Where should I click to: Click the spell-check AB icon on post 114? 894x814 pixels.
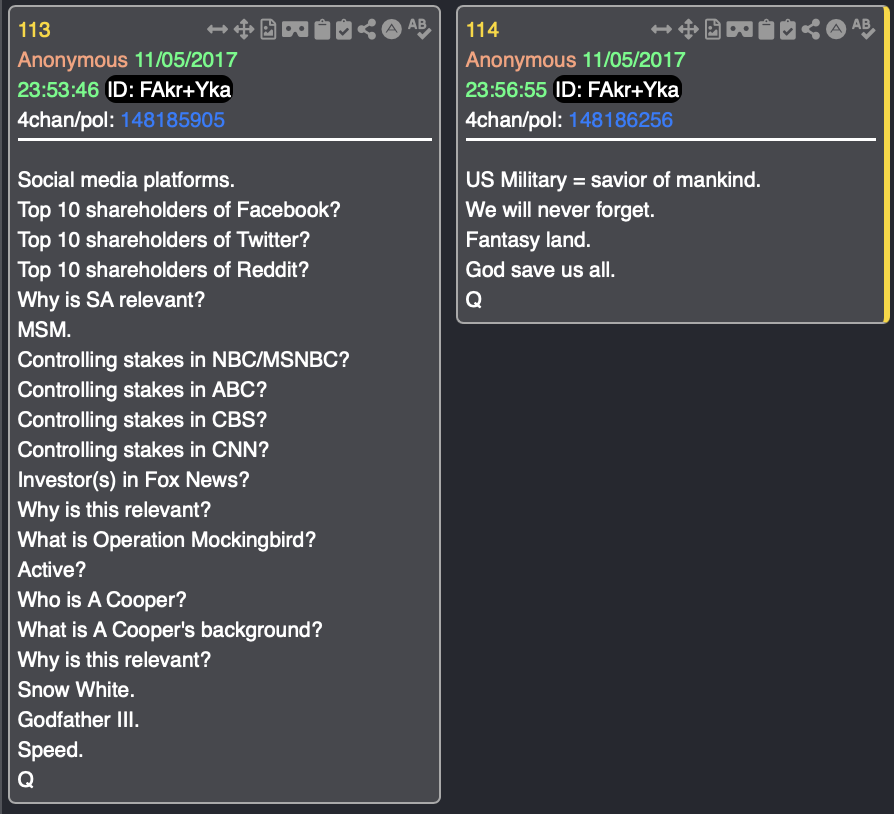click(x=864, y=29)
